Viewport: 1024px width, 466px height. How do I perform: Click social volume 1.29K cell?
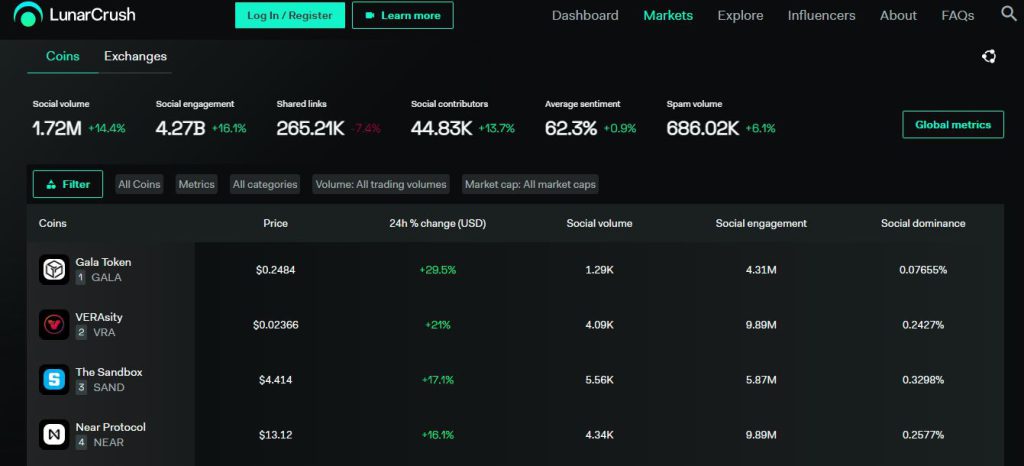600,270
